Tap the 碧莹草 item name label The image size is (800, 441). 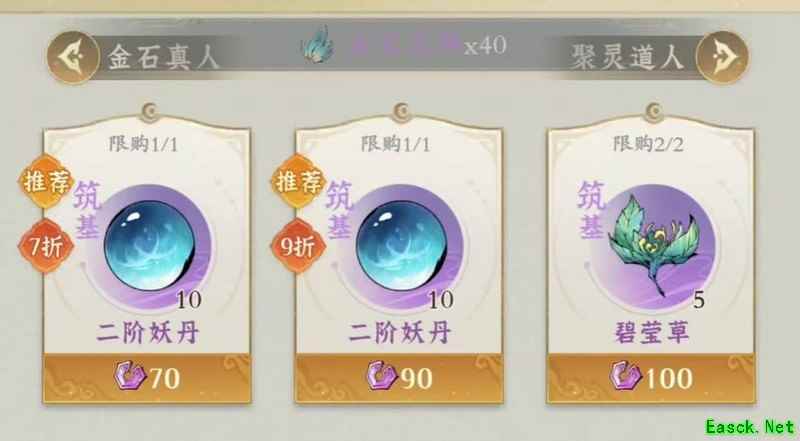(651, 332)
